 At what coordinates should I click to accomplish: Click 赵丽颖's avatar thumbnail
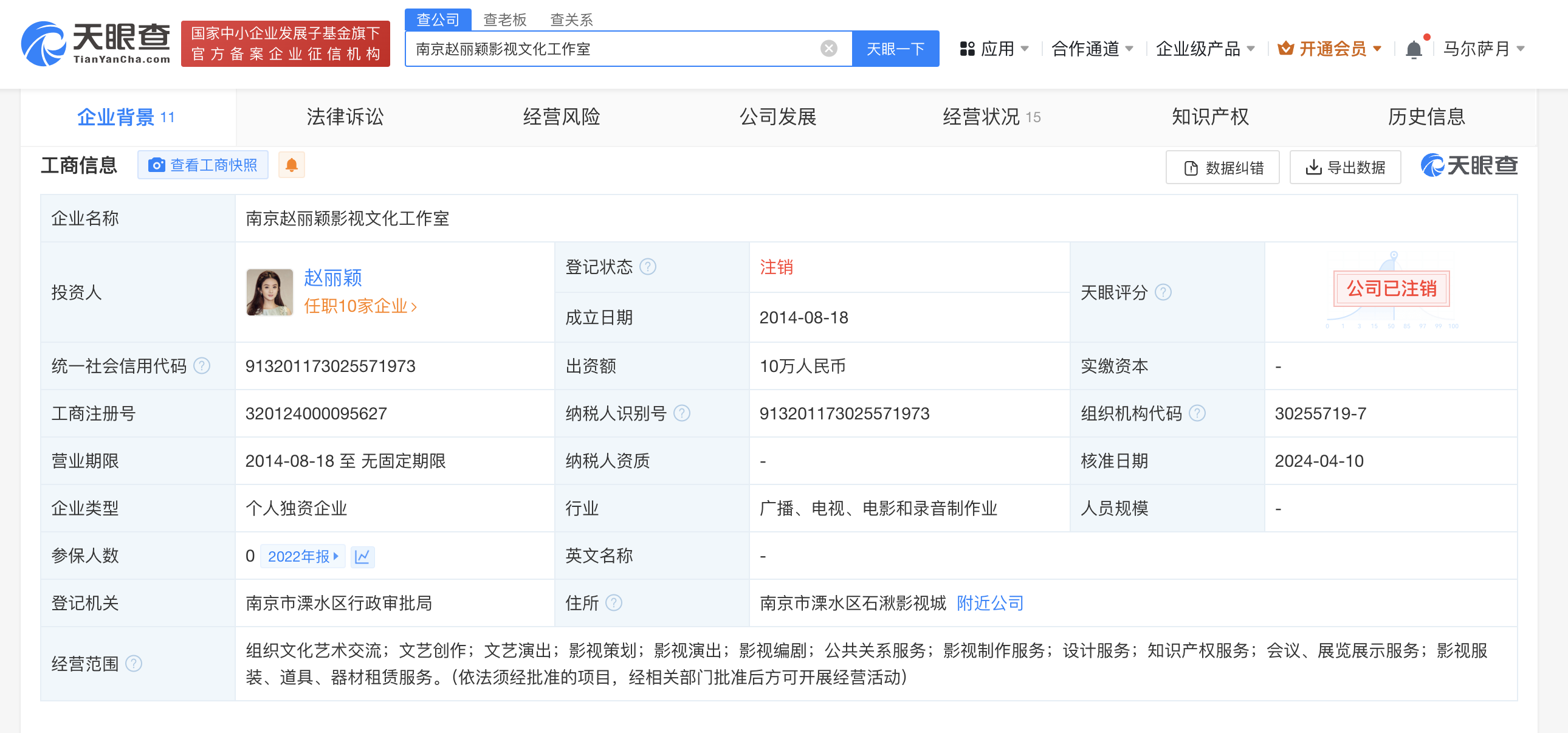click(270, 292)
